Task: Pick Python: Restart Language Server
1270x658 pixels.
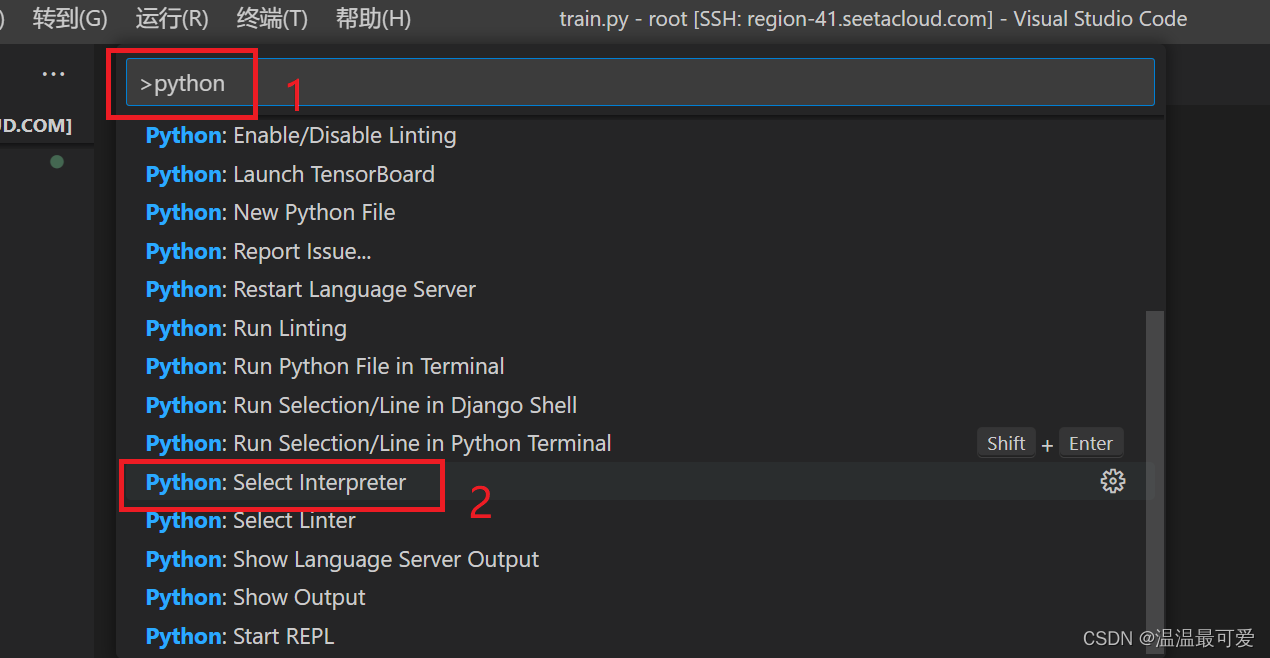Action: coord(310,290)
